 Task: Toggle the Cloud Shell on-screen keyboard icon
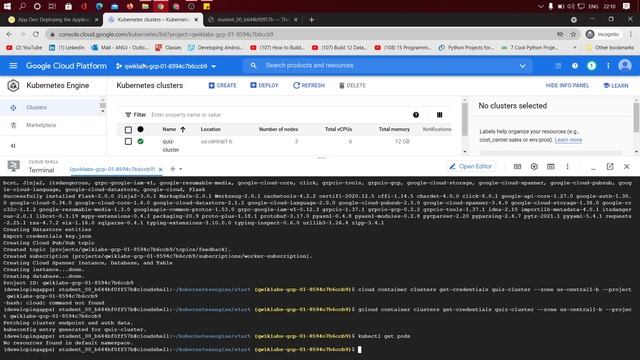(x=517, y=167)
